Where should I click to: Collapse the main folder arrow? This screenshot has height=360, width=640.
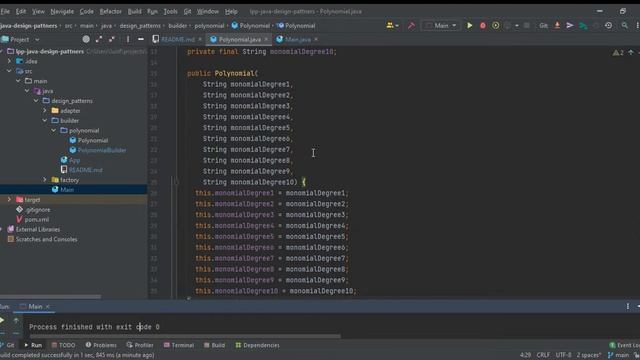click(x=18, y=81)
